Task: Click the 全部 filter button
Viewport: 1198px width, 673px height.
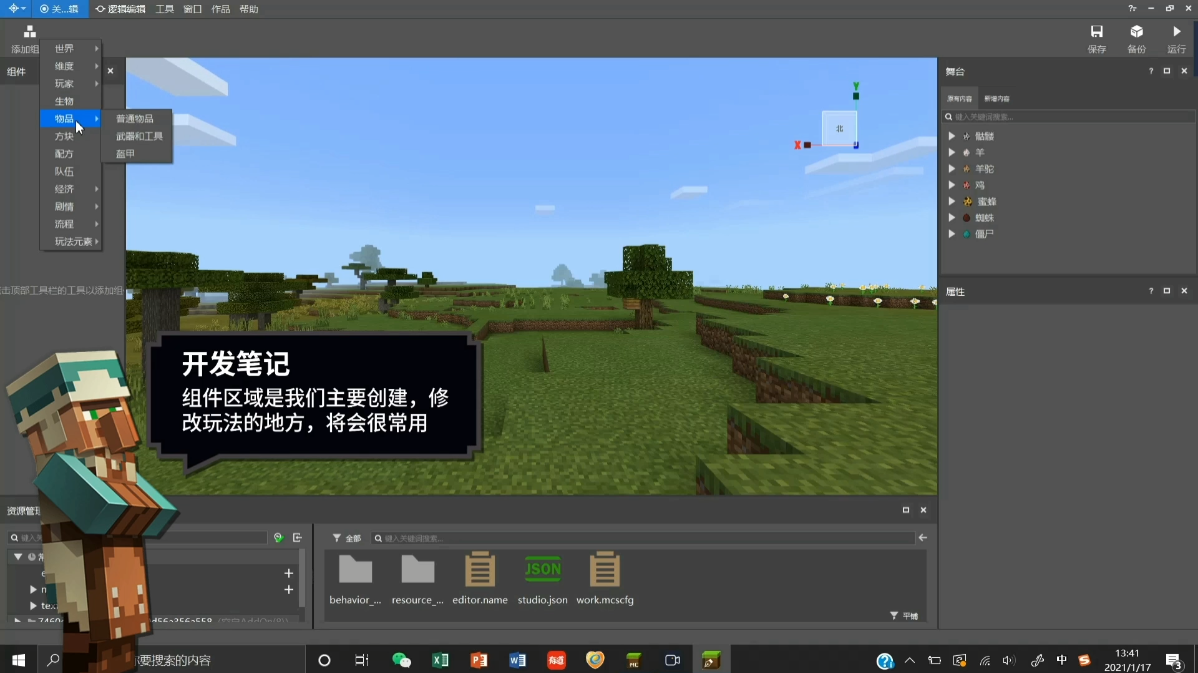Action: pyautogui.click(x=347, y=539)
